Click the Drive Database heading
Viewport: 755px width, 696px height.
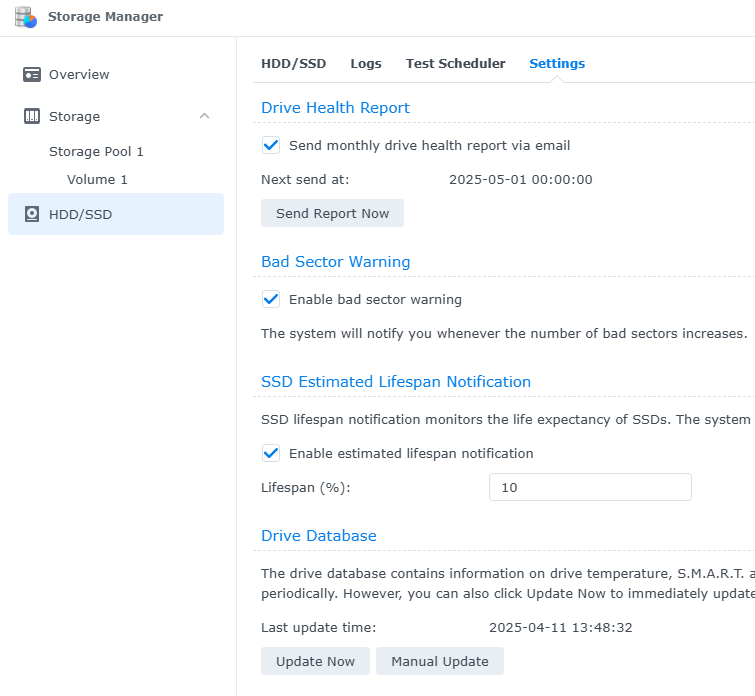(x=319, y=536)
